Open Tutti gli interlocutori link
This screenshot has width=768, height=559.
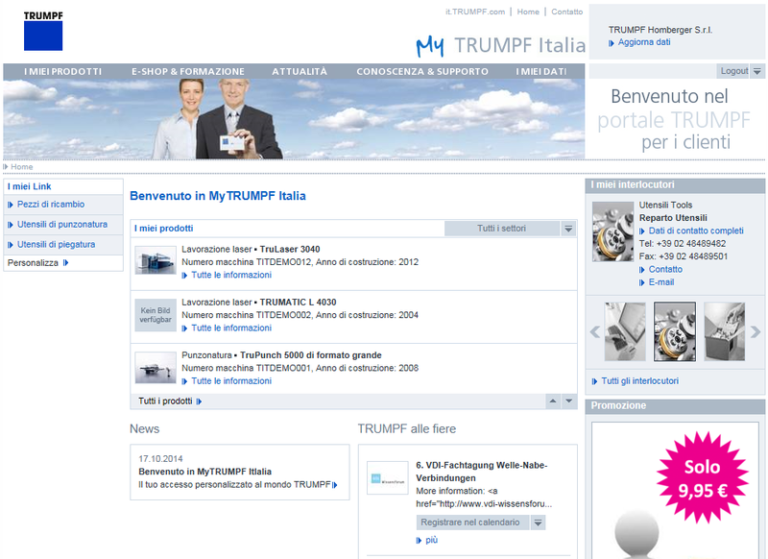point(640,381)
